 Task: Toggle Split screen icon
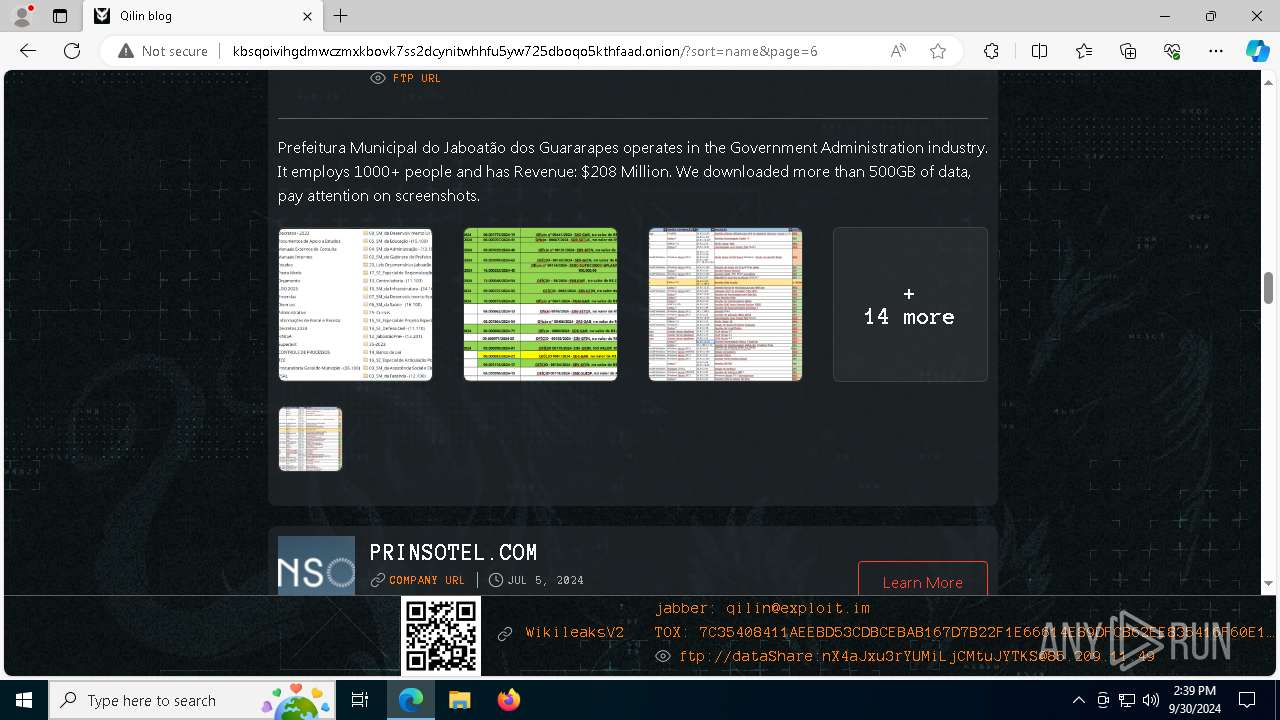pos(1039,51)
